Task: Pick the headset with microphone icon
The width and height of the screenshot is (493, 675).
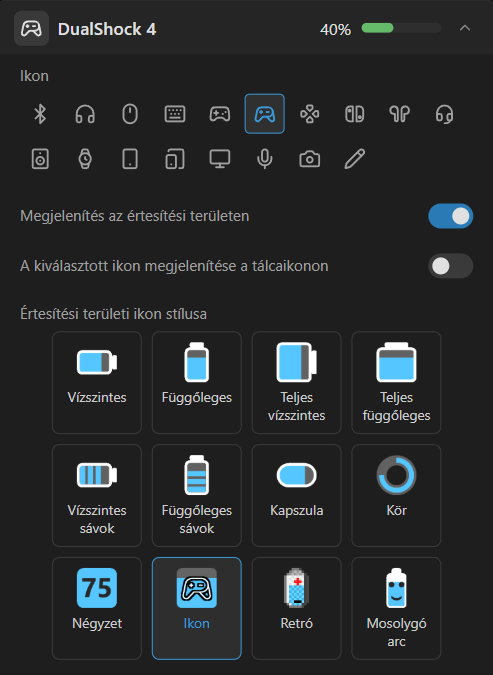Action: [444, 114]
